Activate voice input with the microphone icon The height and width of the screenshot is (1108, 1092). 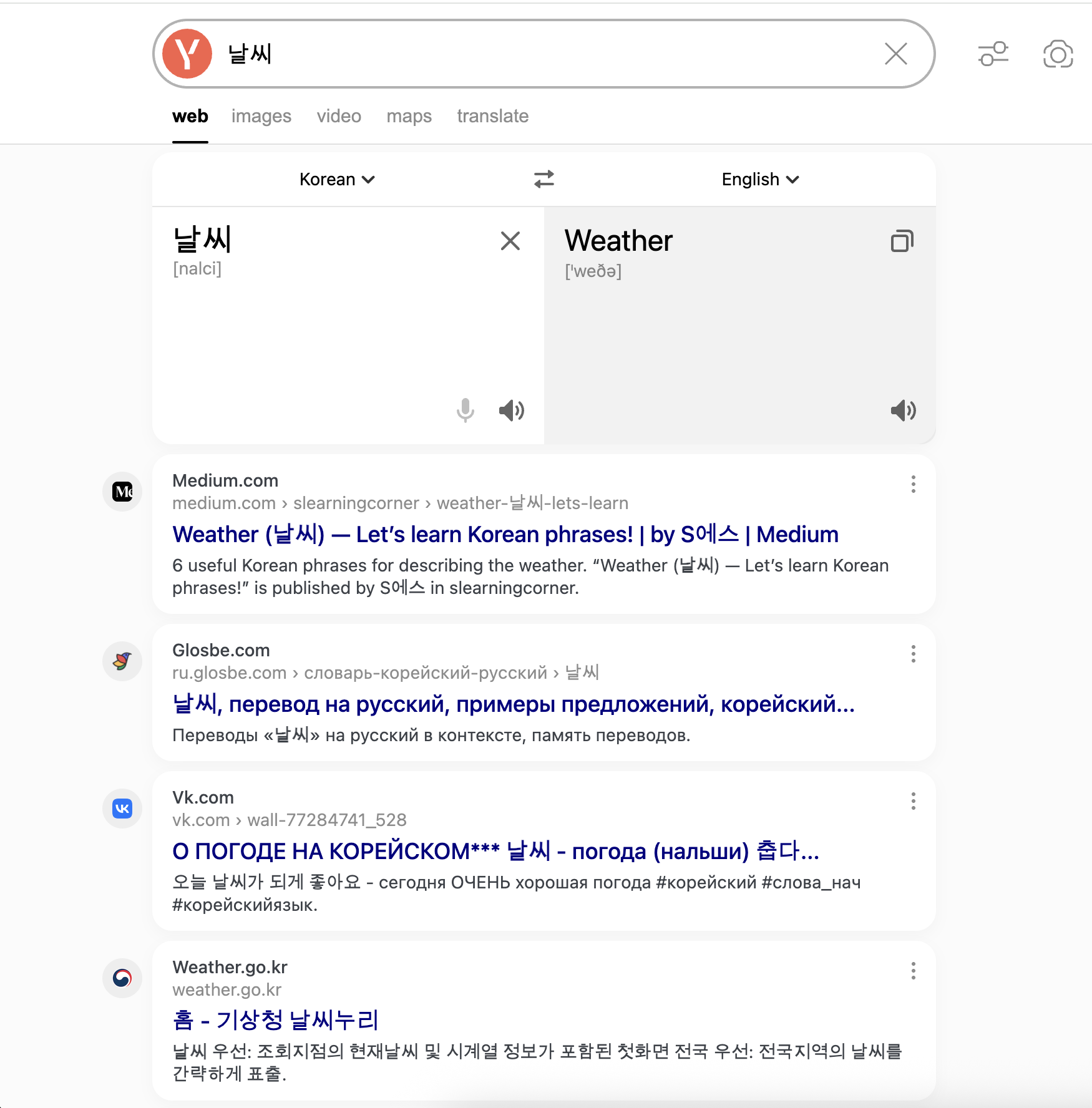click(464, 411)
